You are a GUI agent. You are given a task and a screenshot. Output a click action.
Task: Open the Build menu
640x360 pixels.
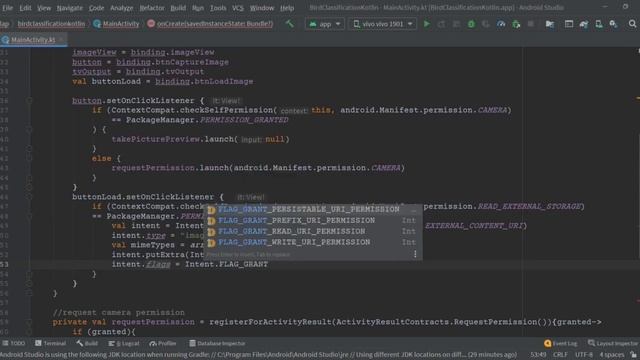point(178,8)
